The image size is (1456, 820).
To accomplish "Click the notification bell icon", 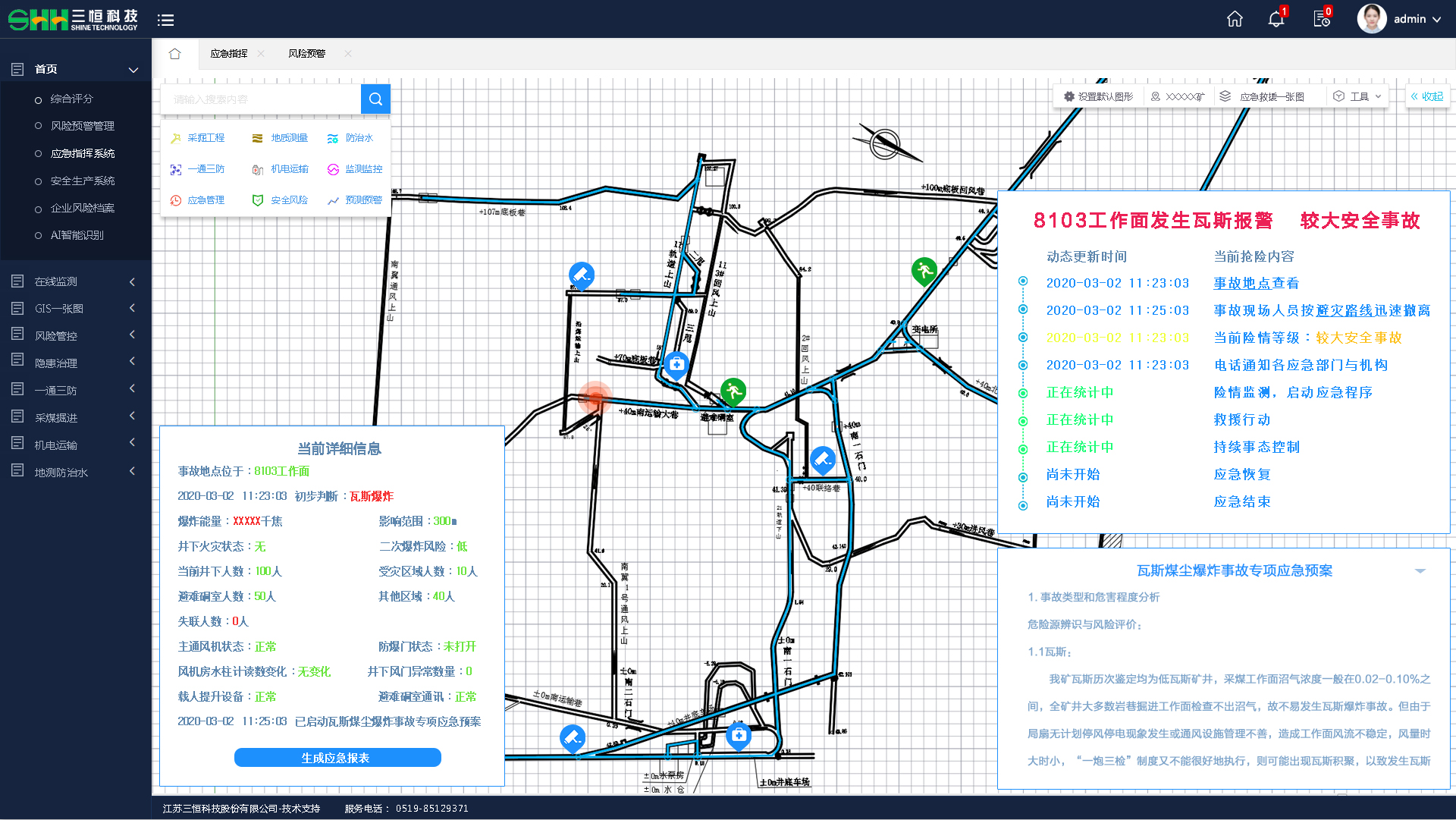I will (1276, 20).
